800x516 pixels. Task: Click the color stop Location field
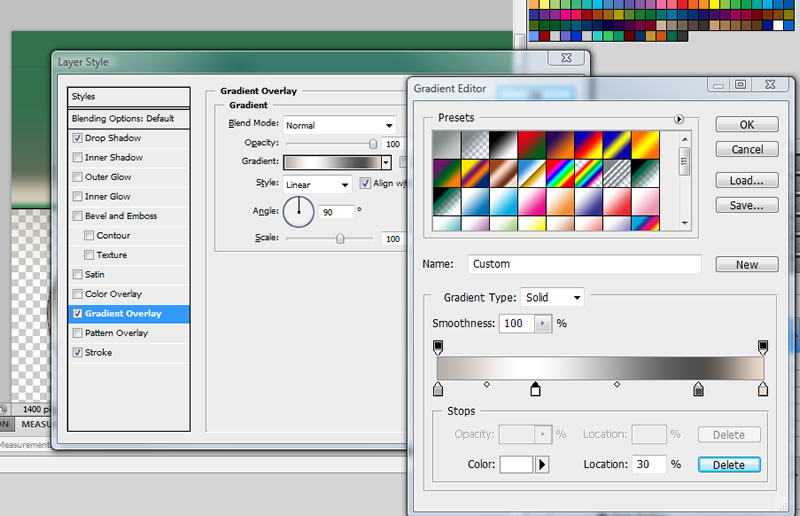coord(649,464)
